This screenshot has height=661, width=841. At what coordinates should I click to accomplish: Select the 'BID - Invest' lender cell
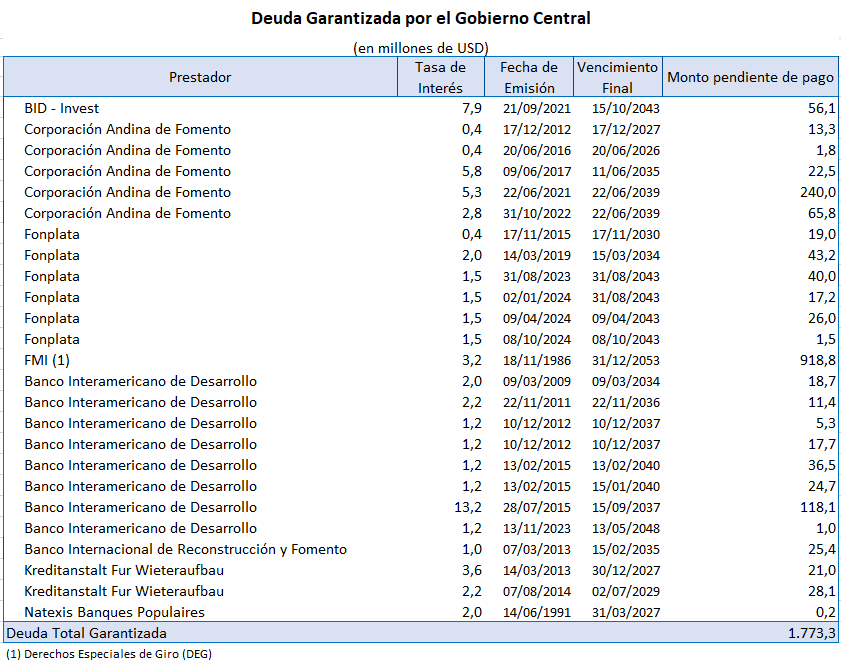point(62,108)
